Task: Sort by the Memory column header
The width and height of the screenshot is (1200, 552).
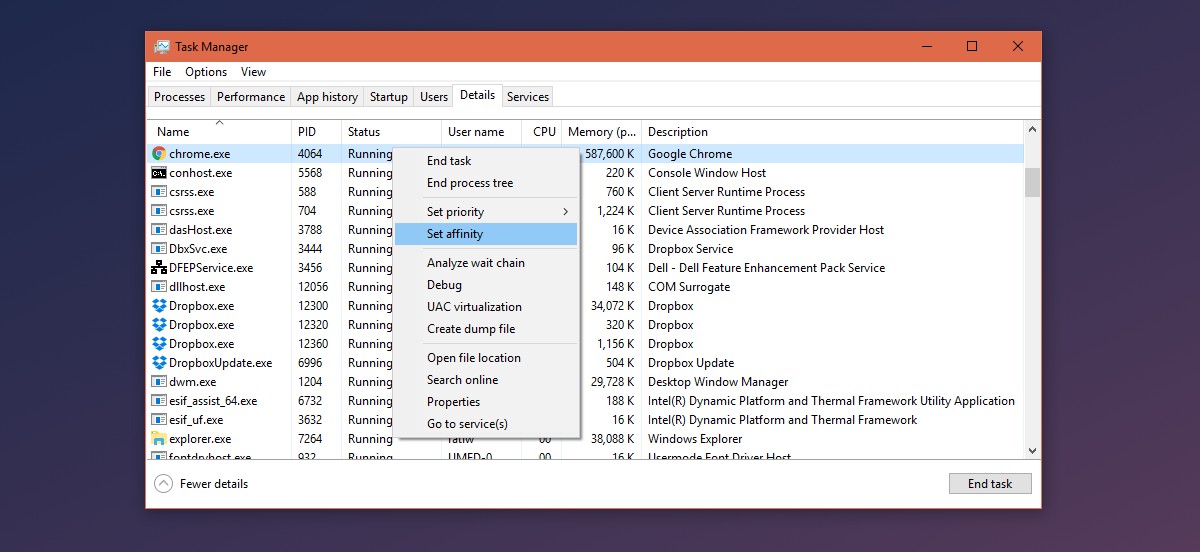Action: 601,132
